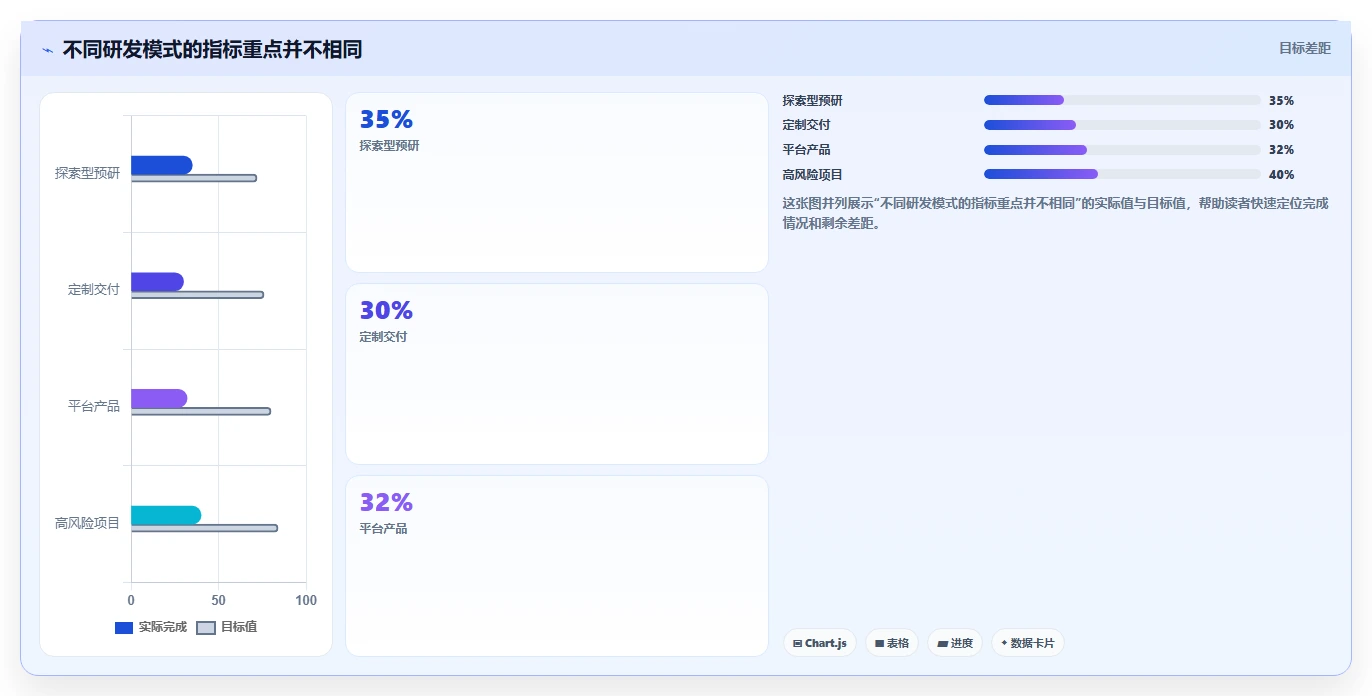Click the purple 平台产品 actual bar in chart

point(159,398)
